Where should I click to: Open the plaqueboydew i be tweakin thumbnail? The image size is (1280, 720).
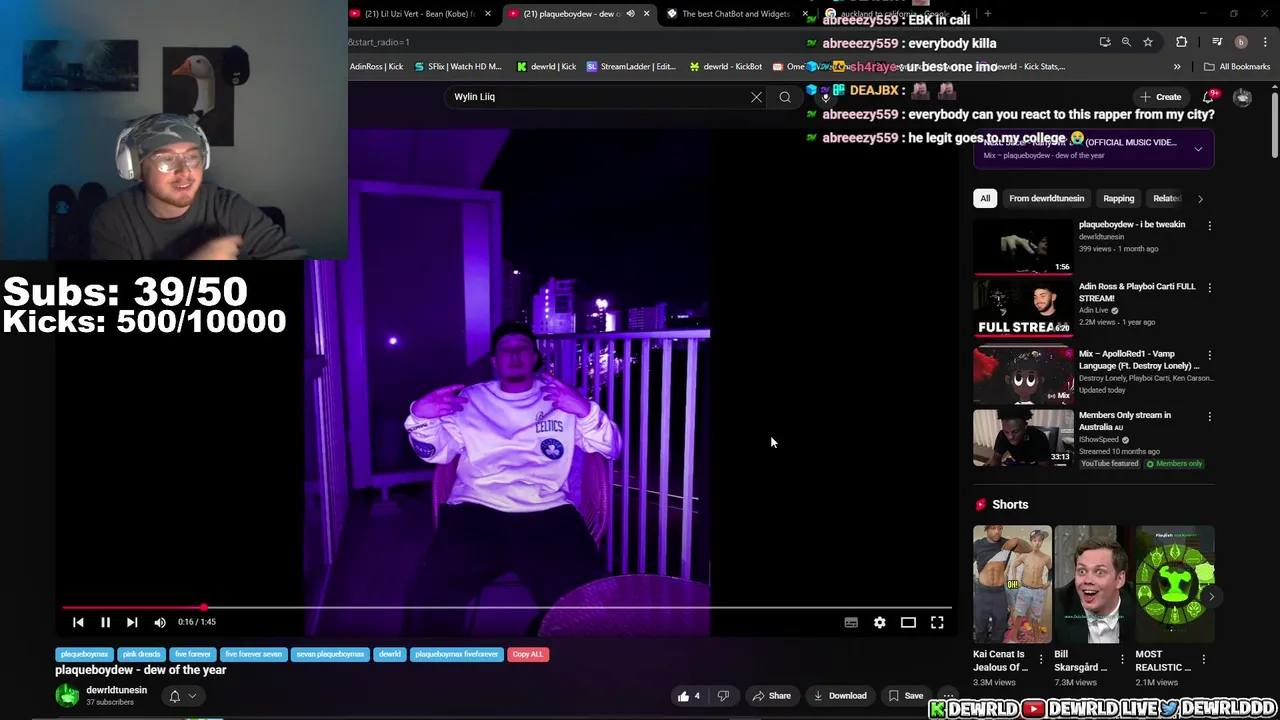(x=1023, y=245)
